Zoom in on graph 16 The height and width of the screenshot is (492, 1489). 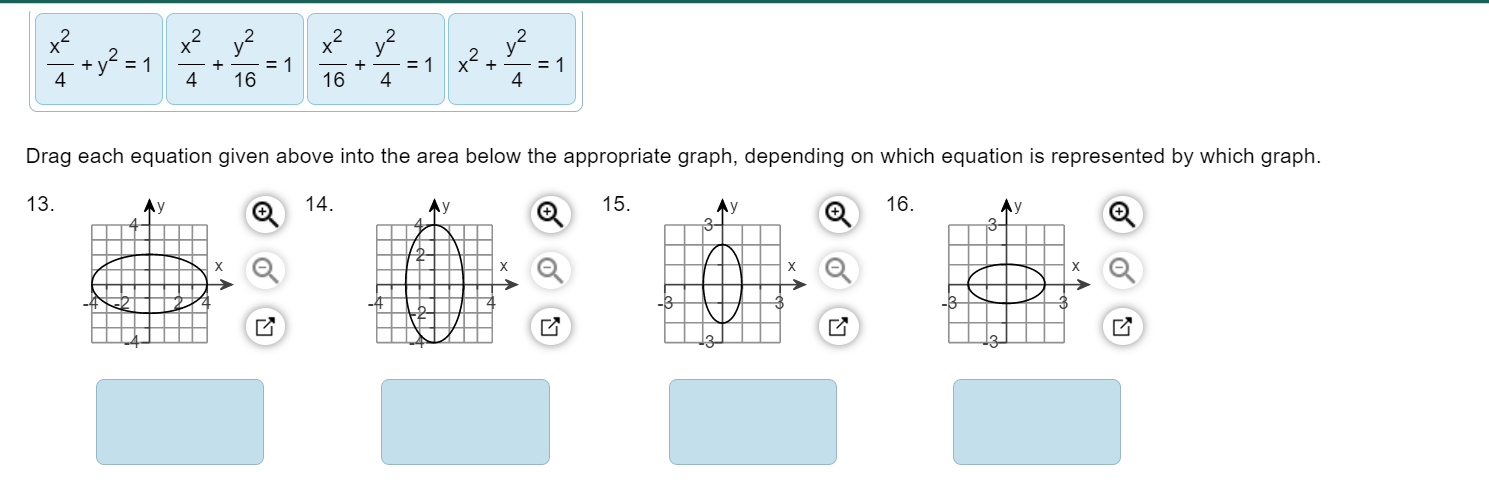1121,212
